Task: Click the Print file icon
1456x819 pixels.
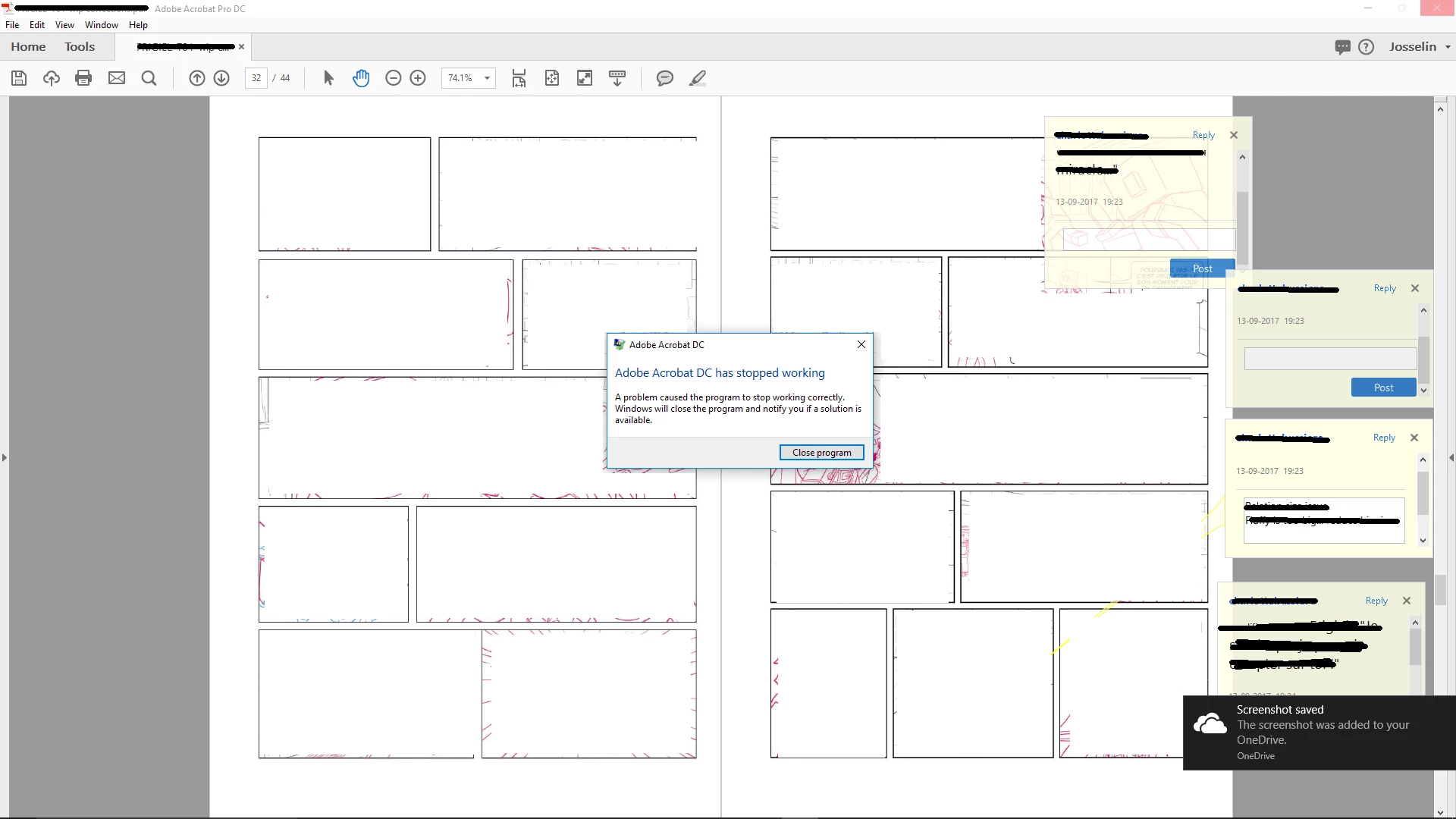Action: (83, 78)
